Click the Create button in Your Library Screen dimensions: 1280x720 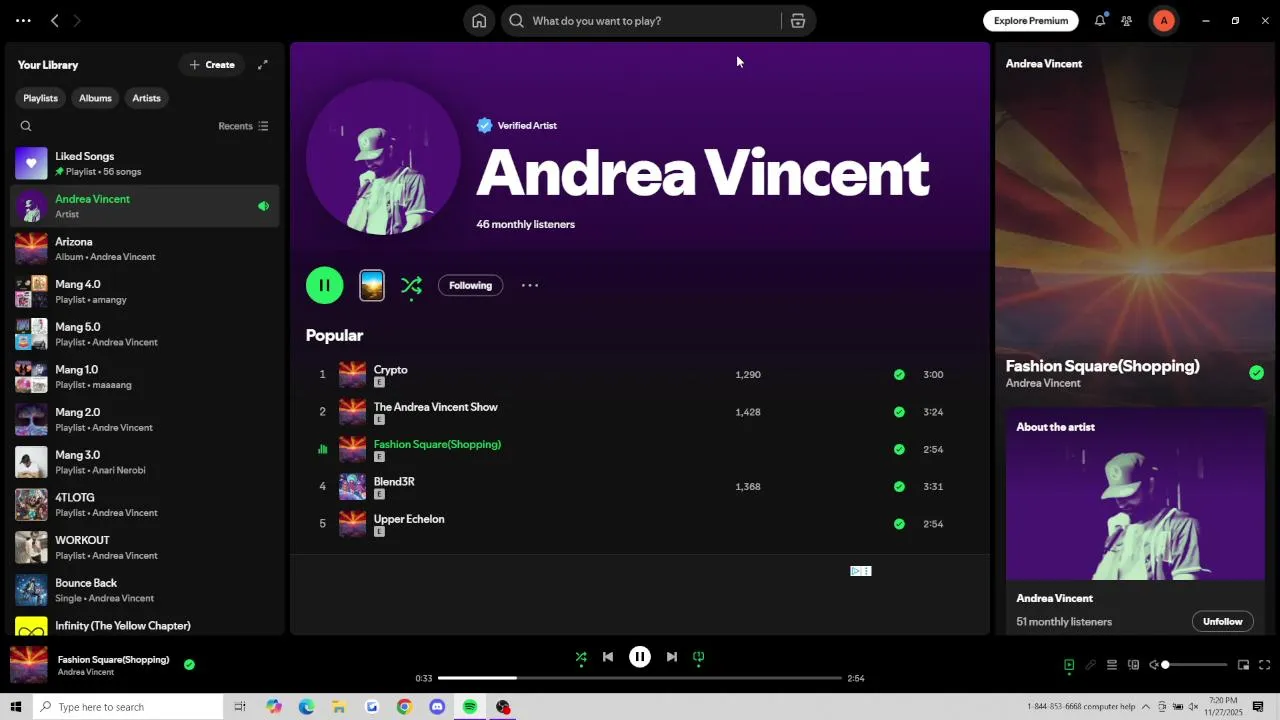[x=212, y=65]
